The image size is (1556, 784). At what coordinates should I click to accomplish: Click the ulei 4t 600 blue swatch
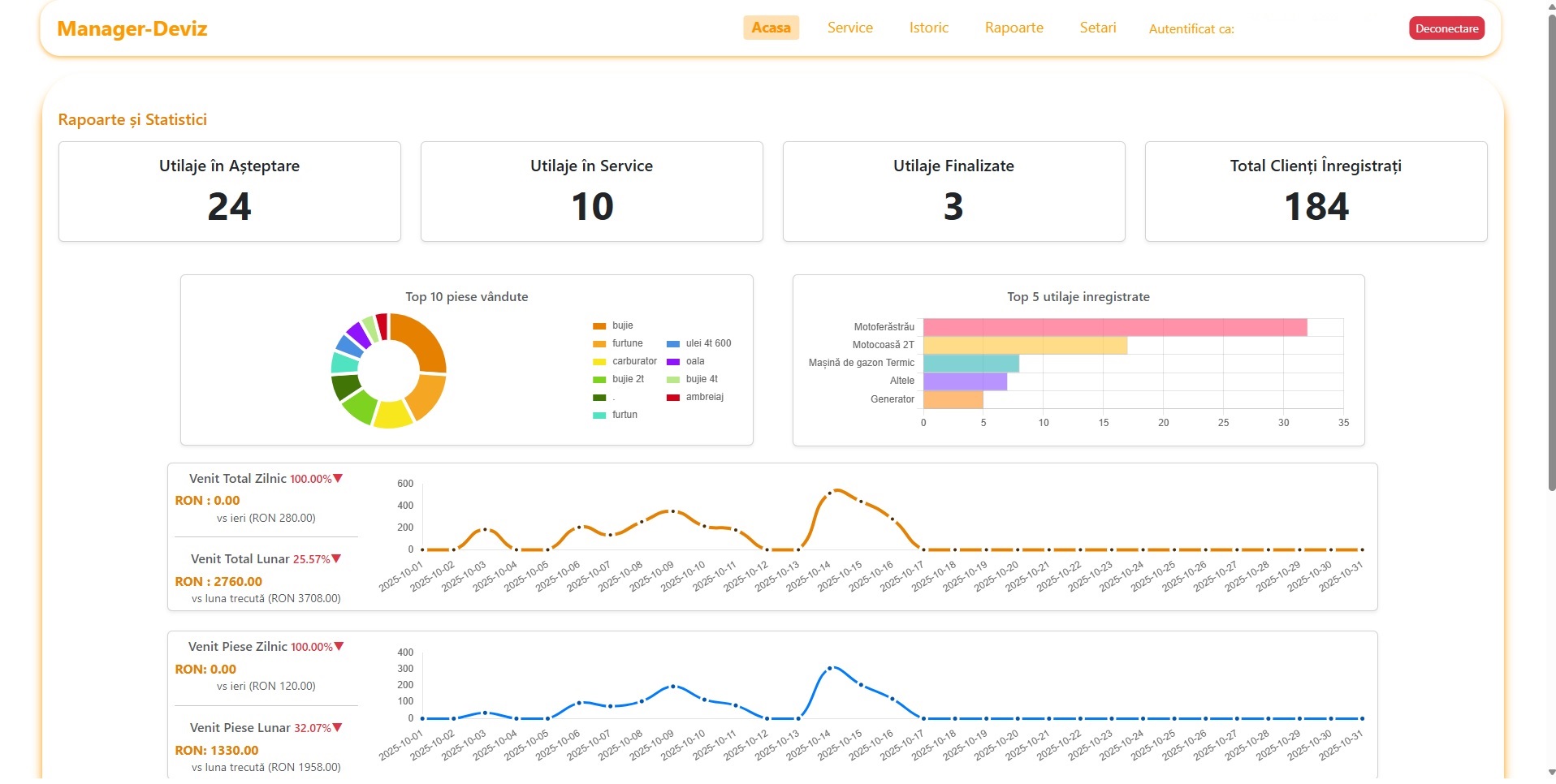[673, 344]
